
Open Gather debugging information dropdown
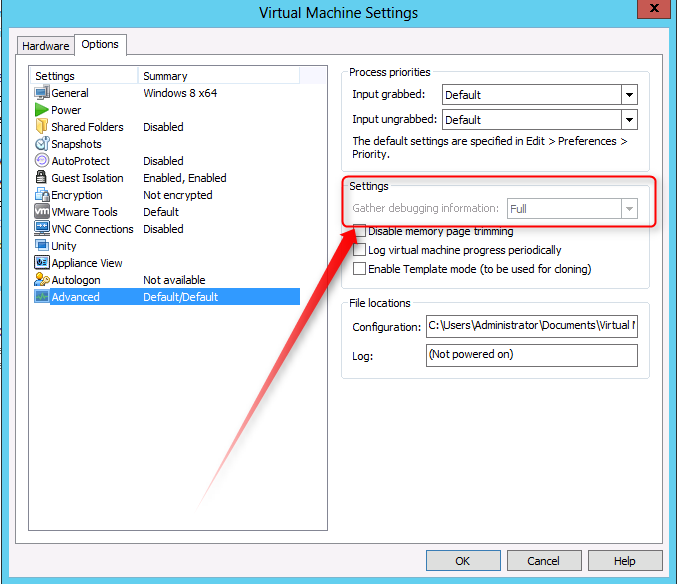tap(629, 208)
